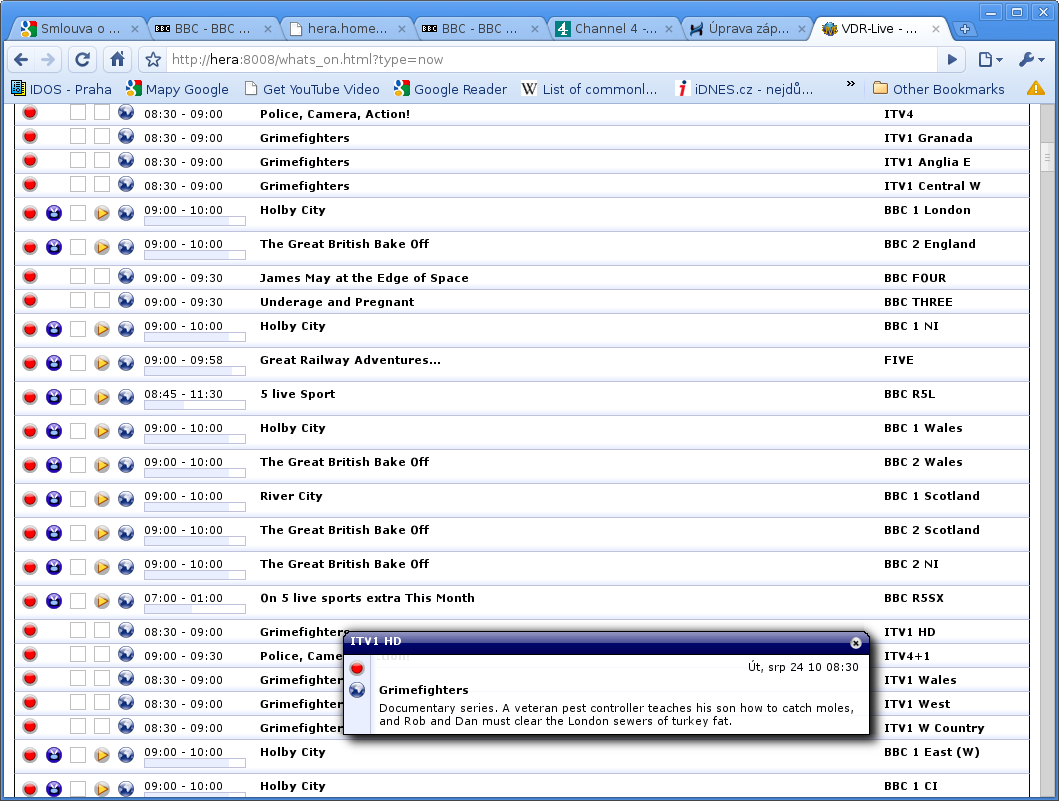Screen dimensions: 1059x801
Task: Play stream for BBC 2 Scotland row
Action: (102, 534)
